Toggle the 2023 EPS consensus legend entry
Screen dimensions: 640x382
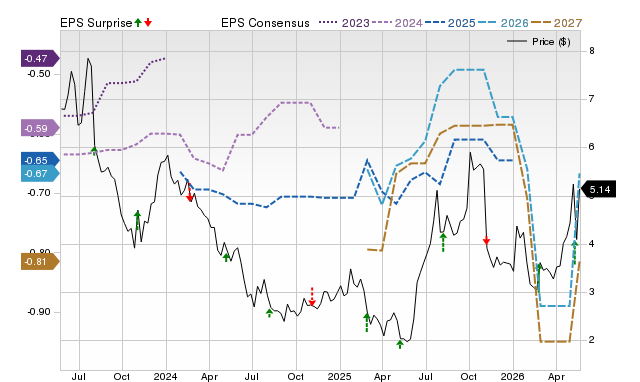coord(344,23)
